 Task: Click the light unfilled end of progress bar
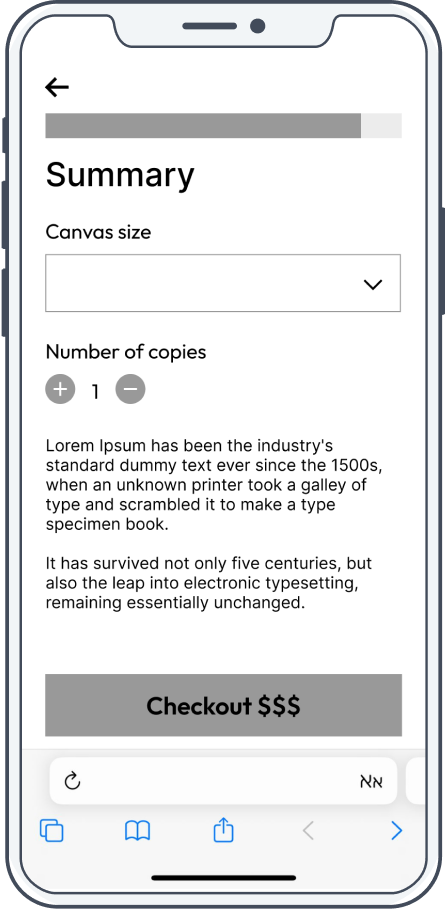click(381, 126)
